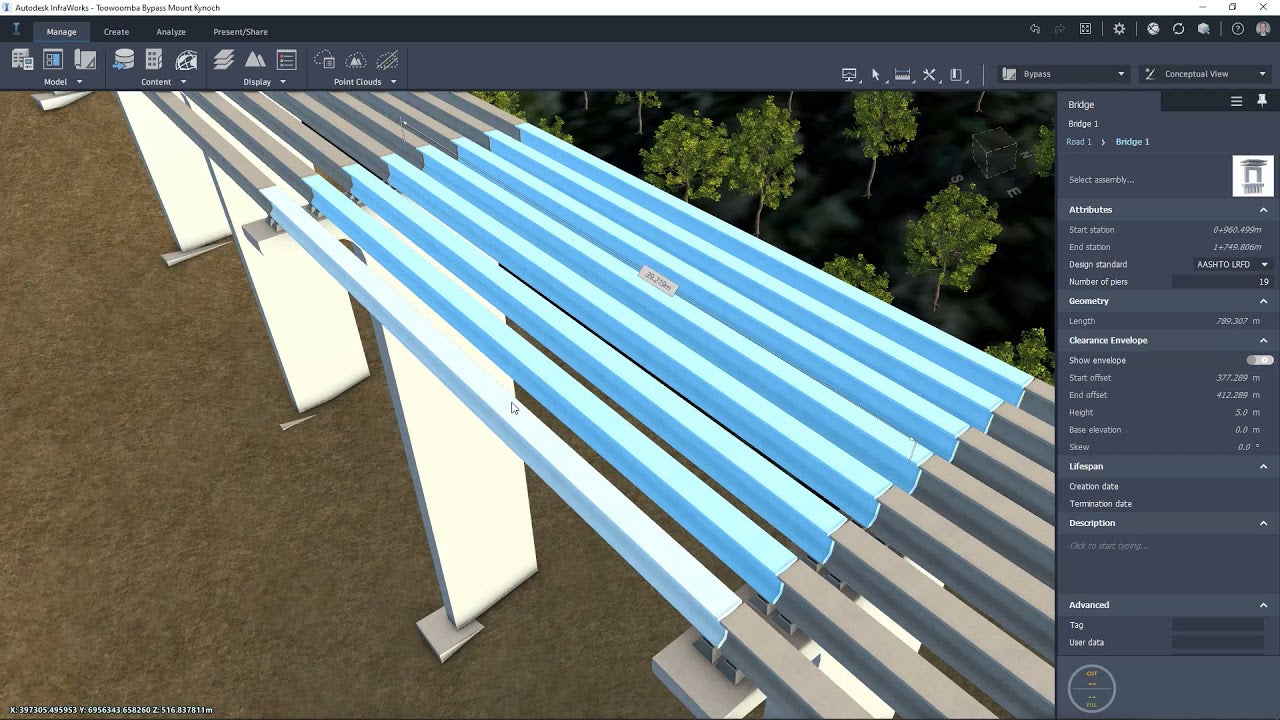Click the Select assembly bridge thumbnail
1280x720 pixels.
[1252, 177]
